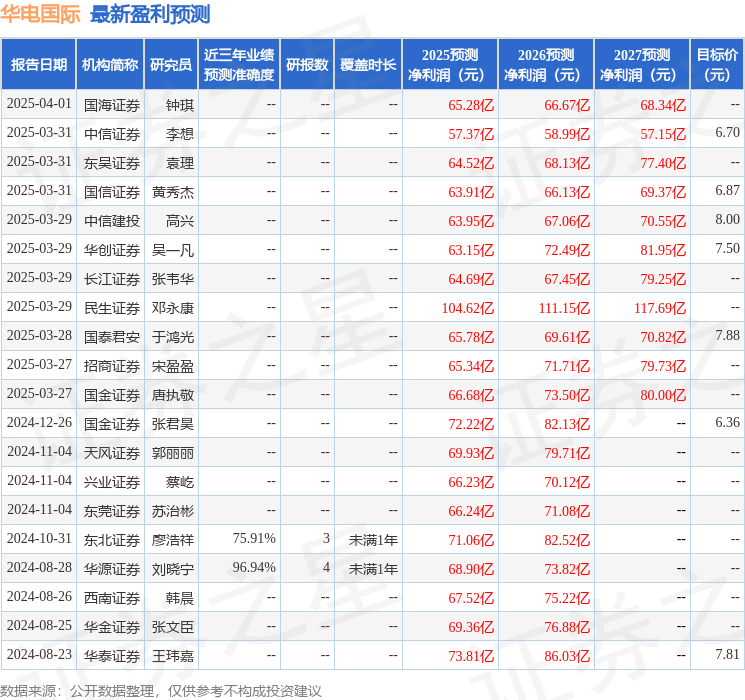Viewport: 745px width, 700px height.
Task: Click the 研究员 column header
Action: pos(171,65)
